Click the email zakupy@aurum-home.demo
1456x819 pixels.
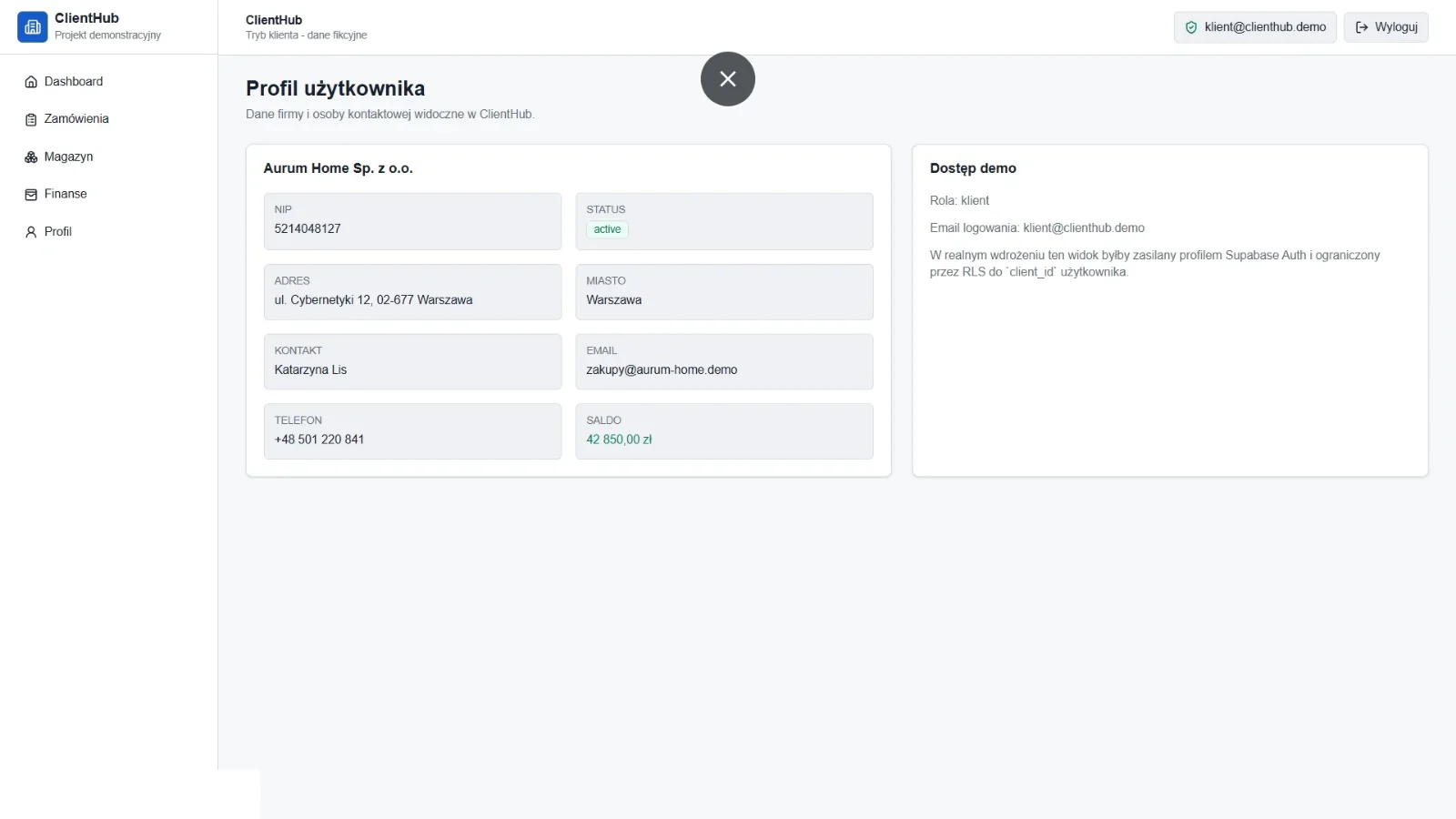tap(662, 369)
